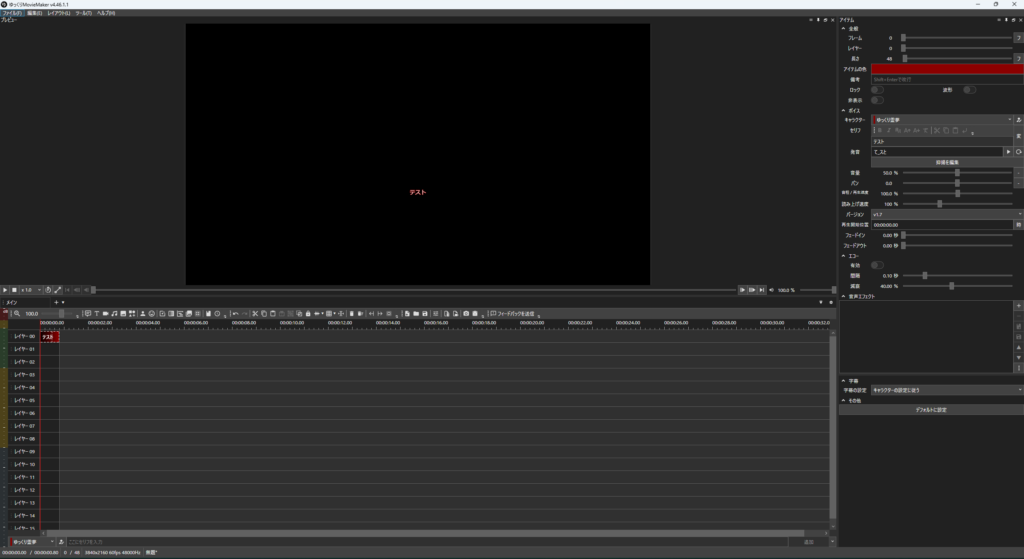The image size is (1024, 559).
Task: Open the バージョン v1.7 dropdown
Action: (x=947, y=214)
